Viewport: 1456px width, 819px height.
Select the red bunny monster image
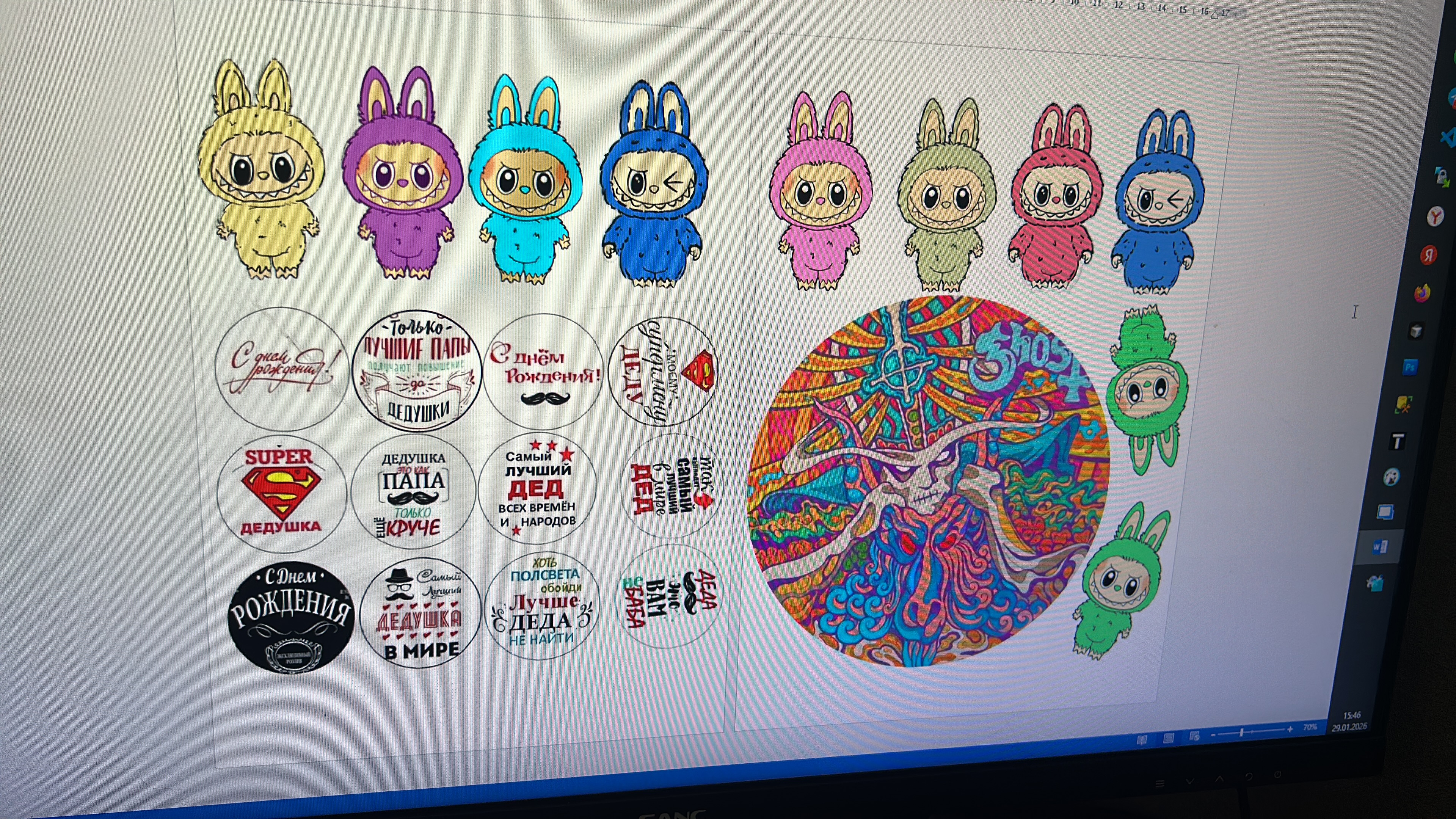click(x=1056, y=196)
